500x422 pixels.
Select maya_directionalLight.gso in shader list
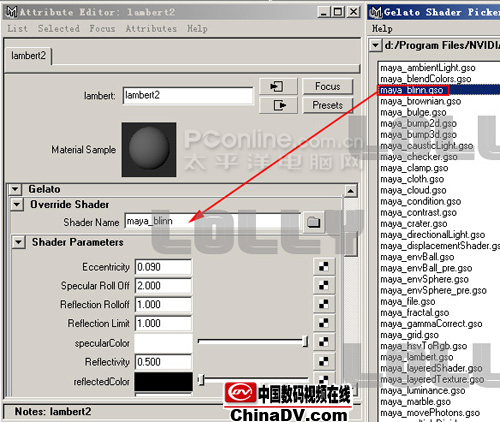[432, 235]
